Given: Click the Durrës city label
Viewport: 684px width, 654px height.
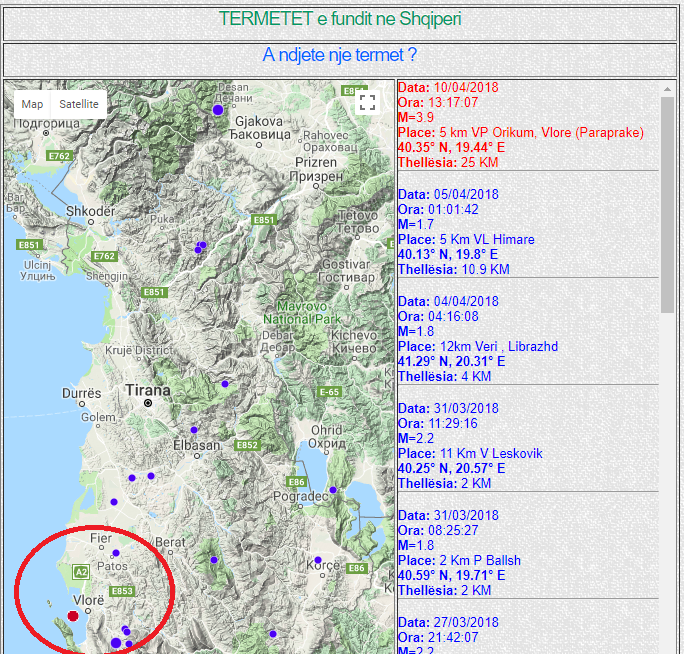Looking at the screenshot, I should (82, 393).
